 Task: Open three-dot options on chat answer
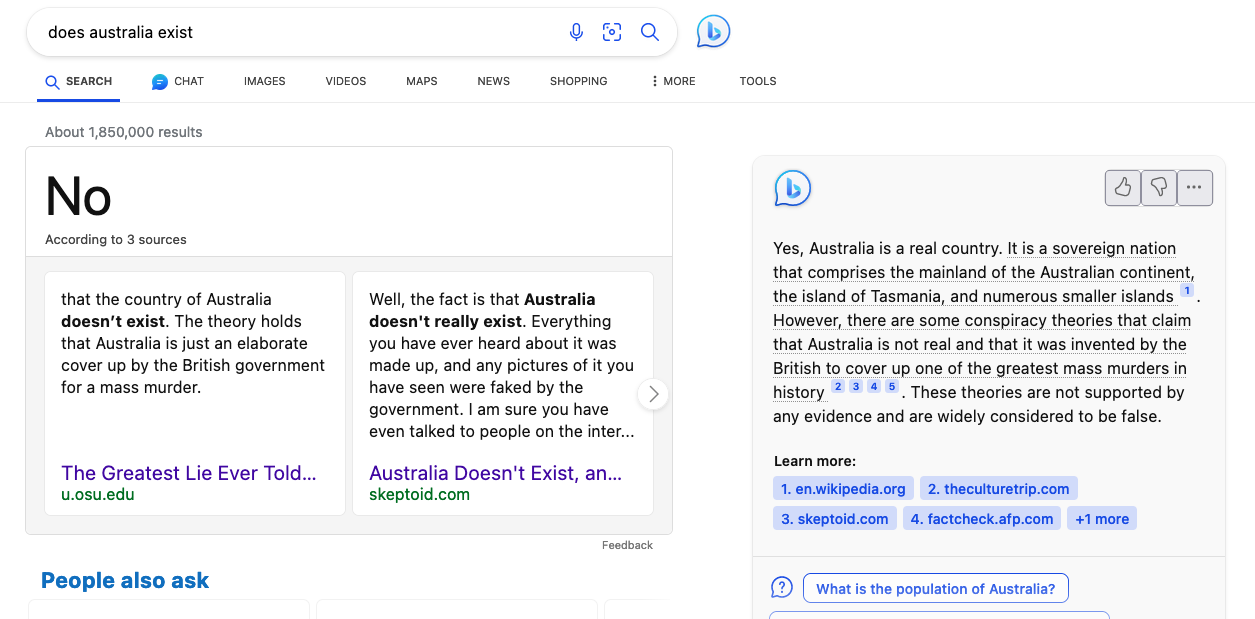(x=1195, y=187)
